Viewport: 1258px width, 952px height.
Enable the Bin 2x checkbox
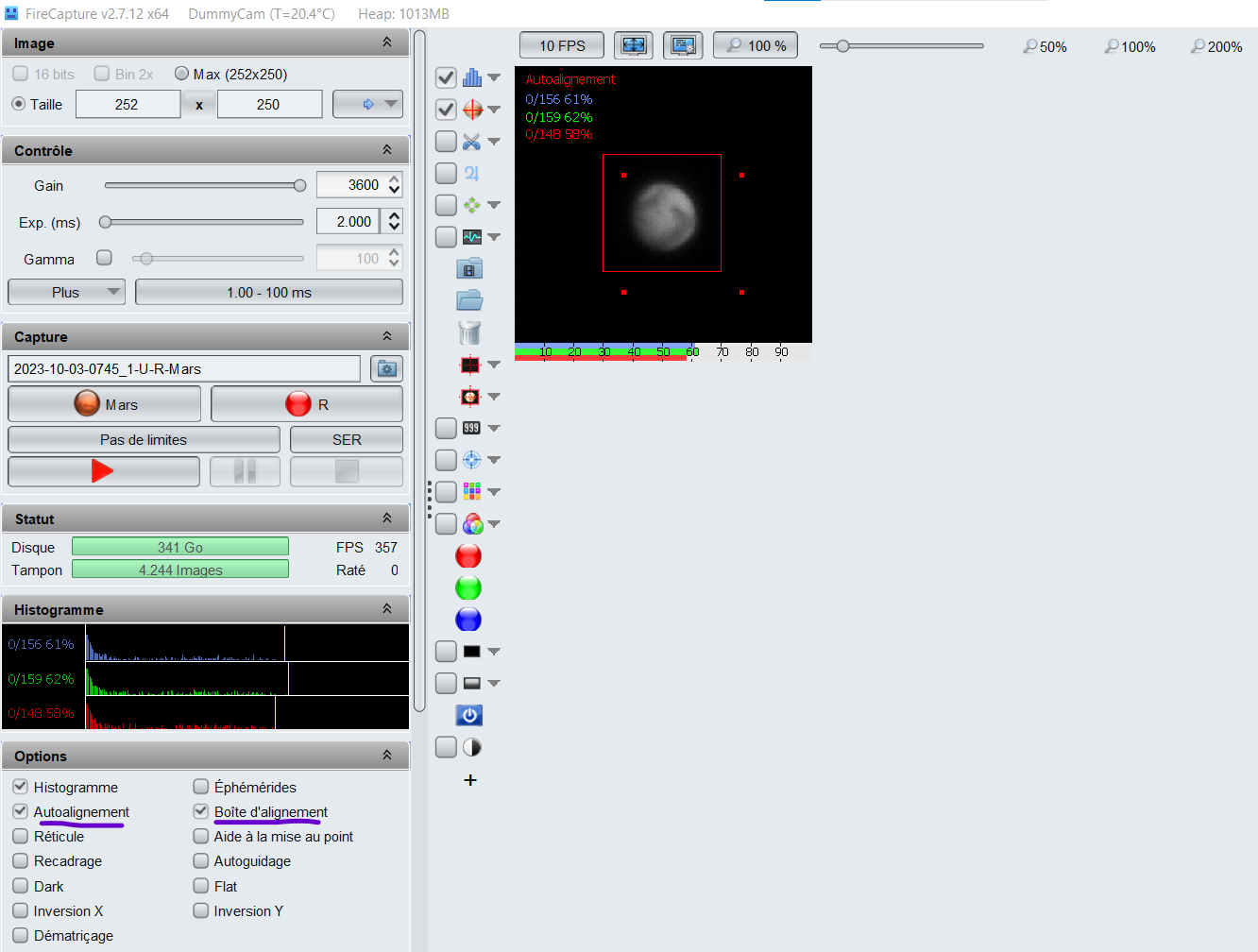click(x=102, y=74)
